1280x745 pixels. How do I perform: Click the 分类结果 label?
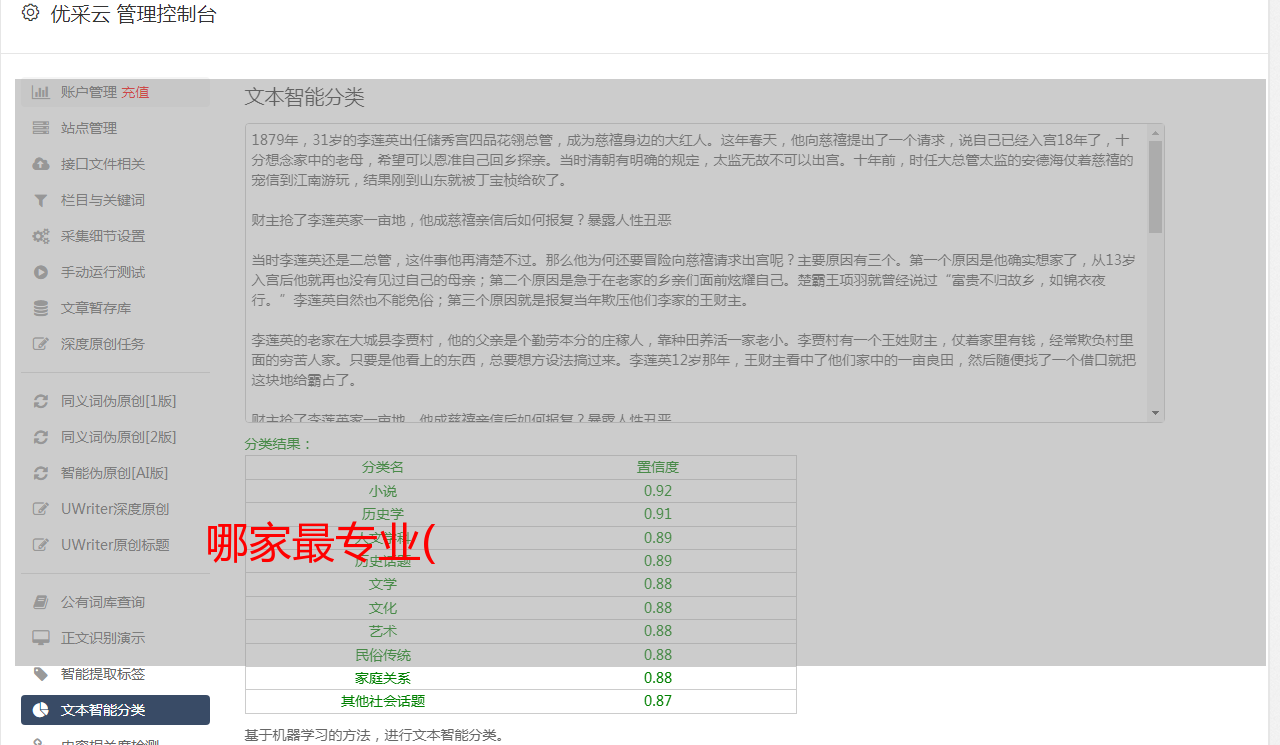click(279, 444)
